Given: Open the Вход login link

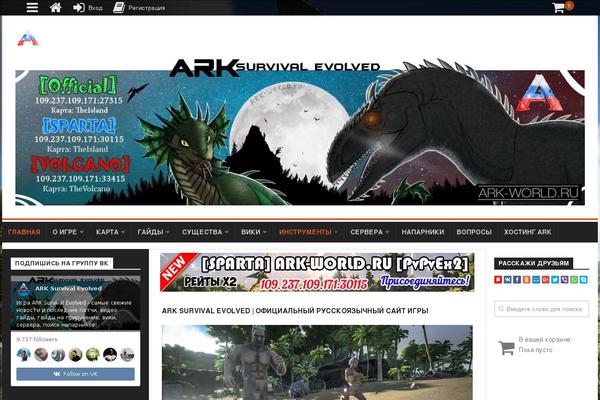Looking at the screenshot, I should point(88,8).
